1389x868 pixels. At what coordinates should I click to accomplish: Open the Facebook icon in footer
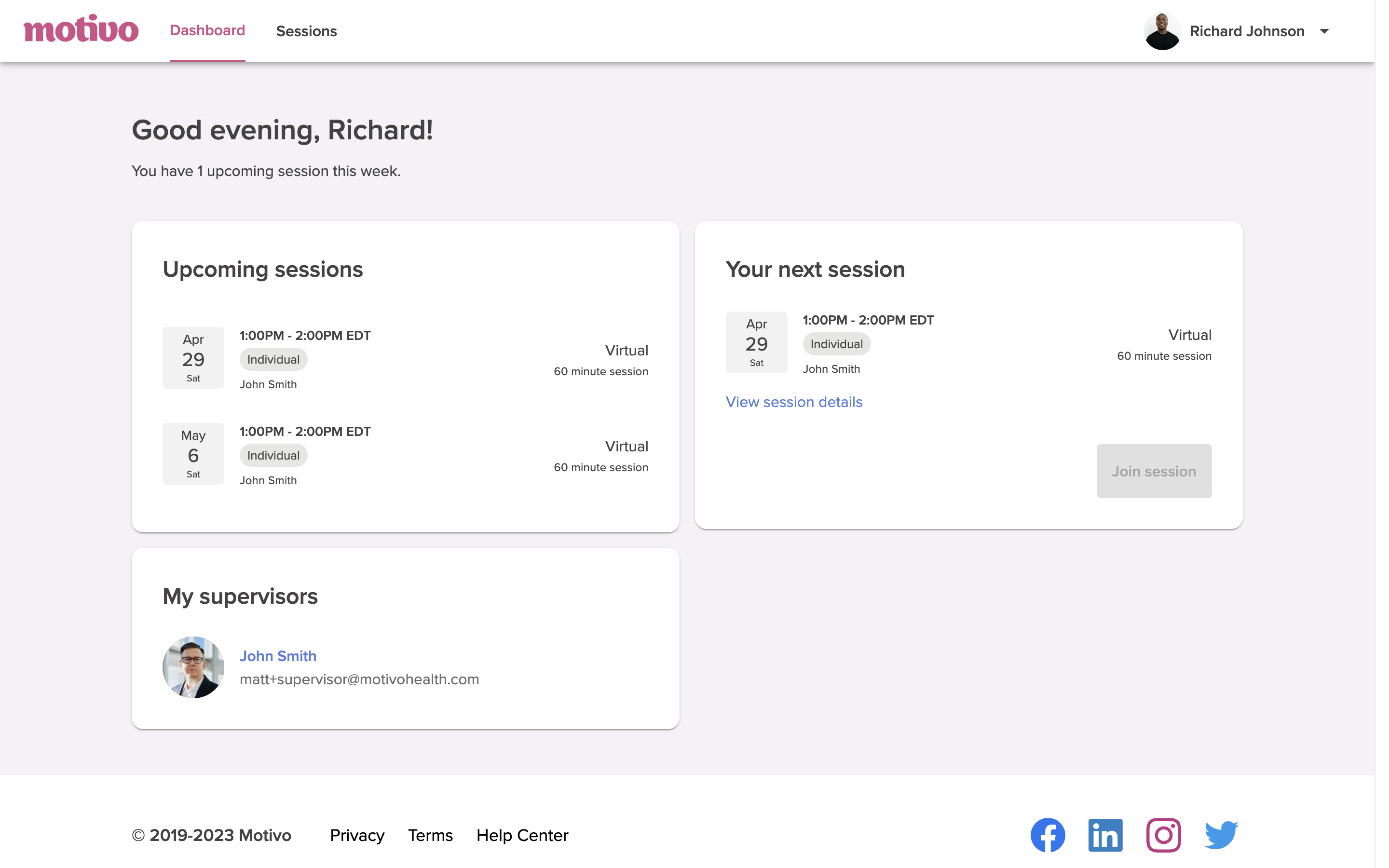[x=1048, y=835]
